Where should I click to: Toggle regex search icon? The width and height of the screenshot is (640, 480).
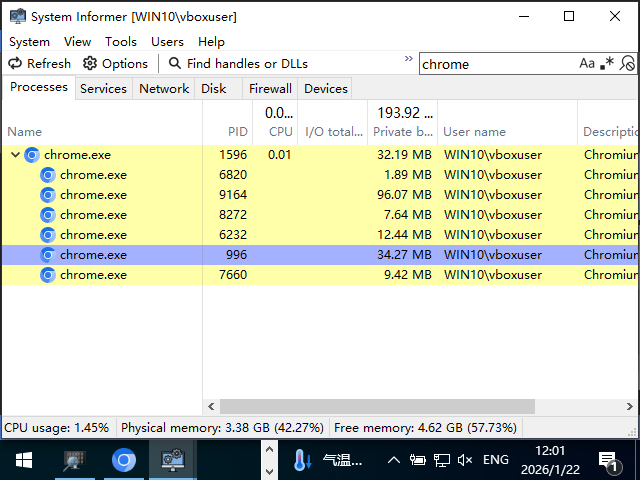click(607, 64)
